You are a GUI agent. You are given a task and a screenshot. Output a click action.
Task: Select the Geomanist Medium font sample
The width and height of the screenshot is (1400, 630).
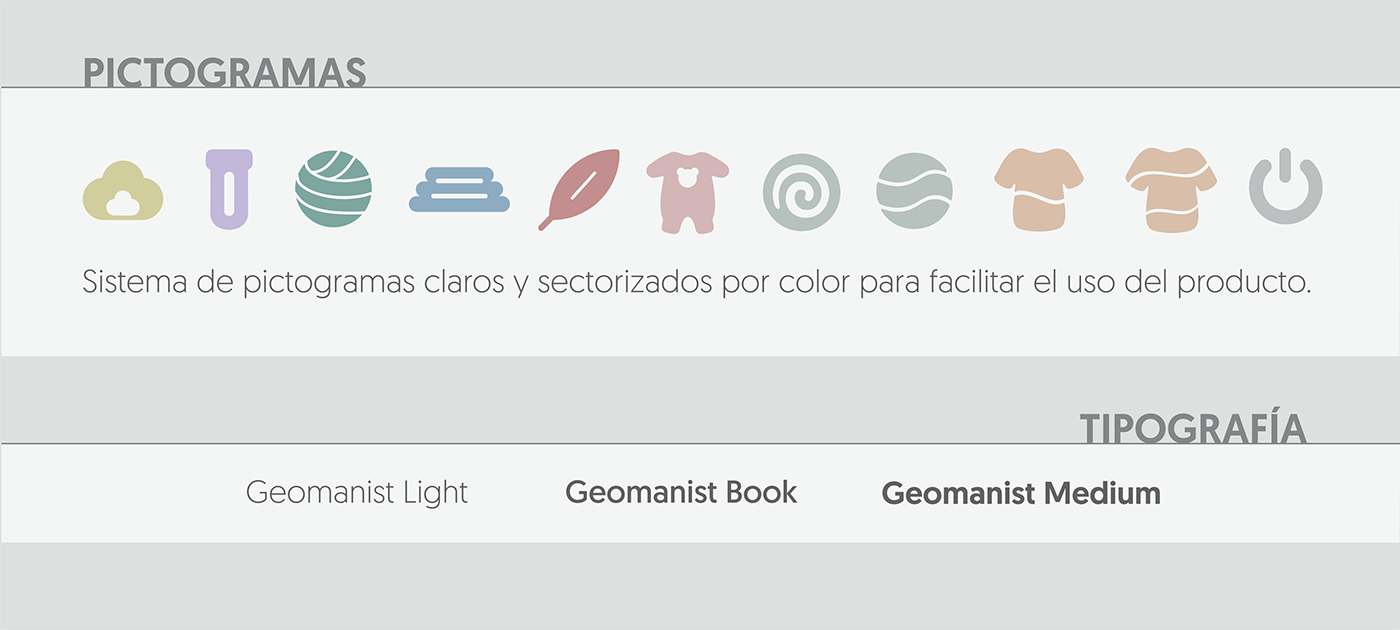click(x=1021, y=493)
